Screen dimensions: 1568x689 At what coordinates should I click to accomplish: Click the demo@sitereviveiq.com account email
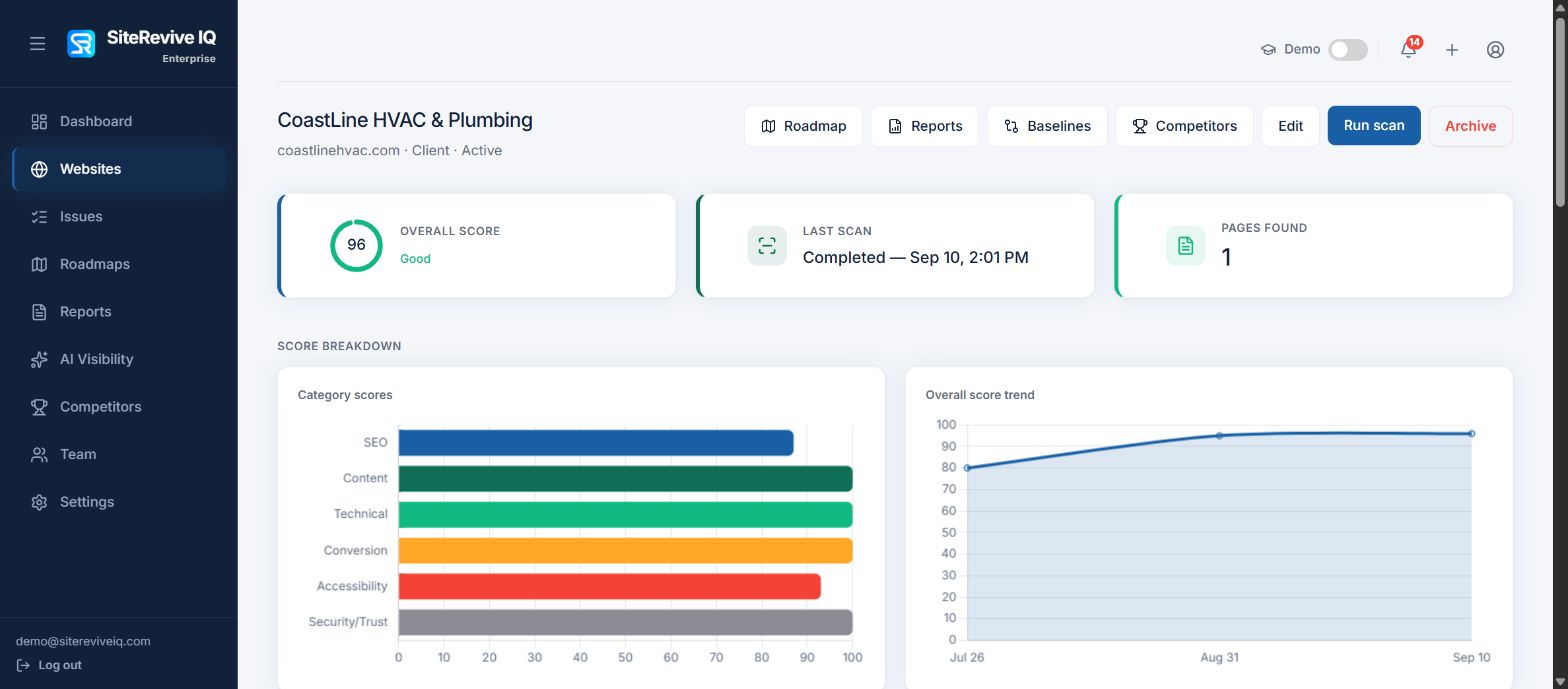click(83, 641)
